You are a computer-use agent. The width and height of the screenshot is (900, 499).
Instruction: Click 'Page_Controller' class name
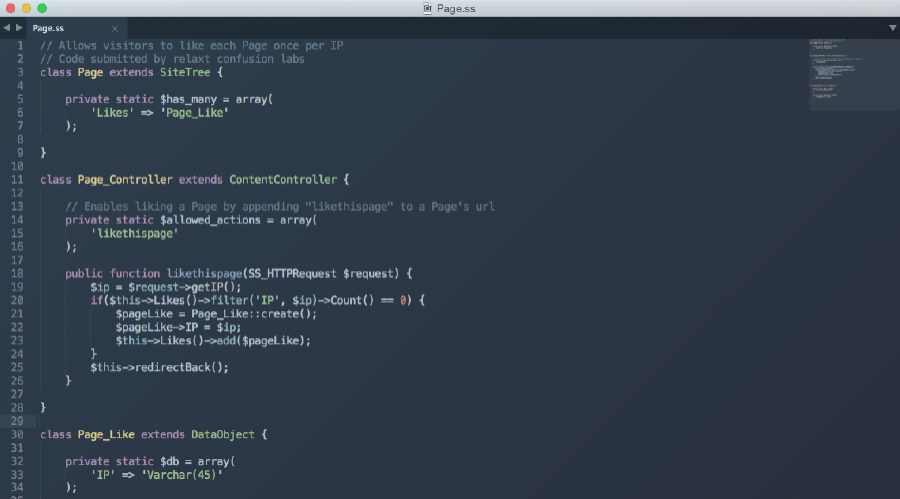tap(125, 180)
